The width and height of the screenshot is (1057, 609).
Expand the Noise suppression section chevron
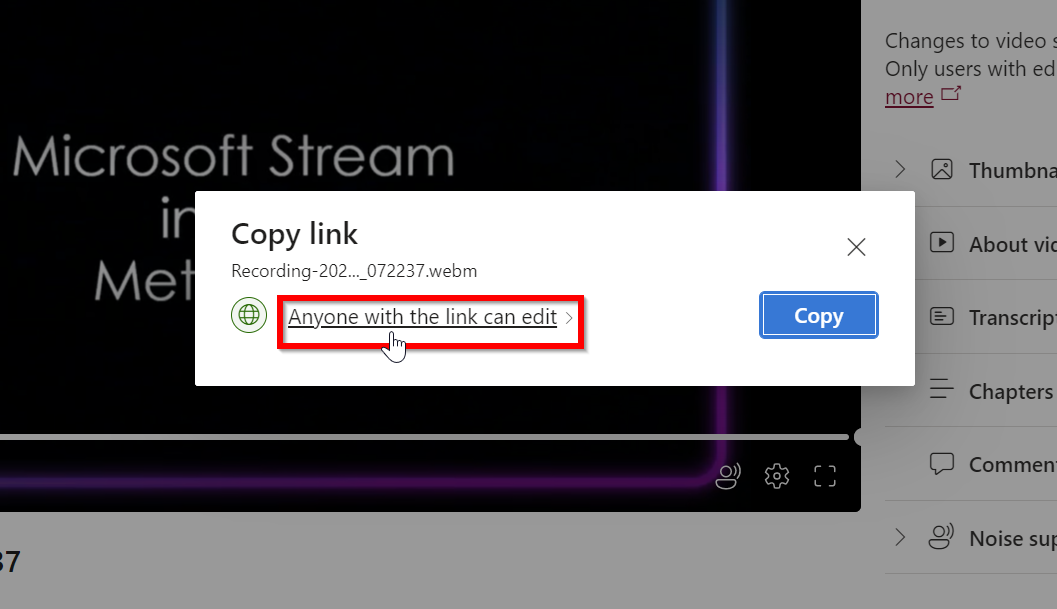coord(900,538)
